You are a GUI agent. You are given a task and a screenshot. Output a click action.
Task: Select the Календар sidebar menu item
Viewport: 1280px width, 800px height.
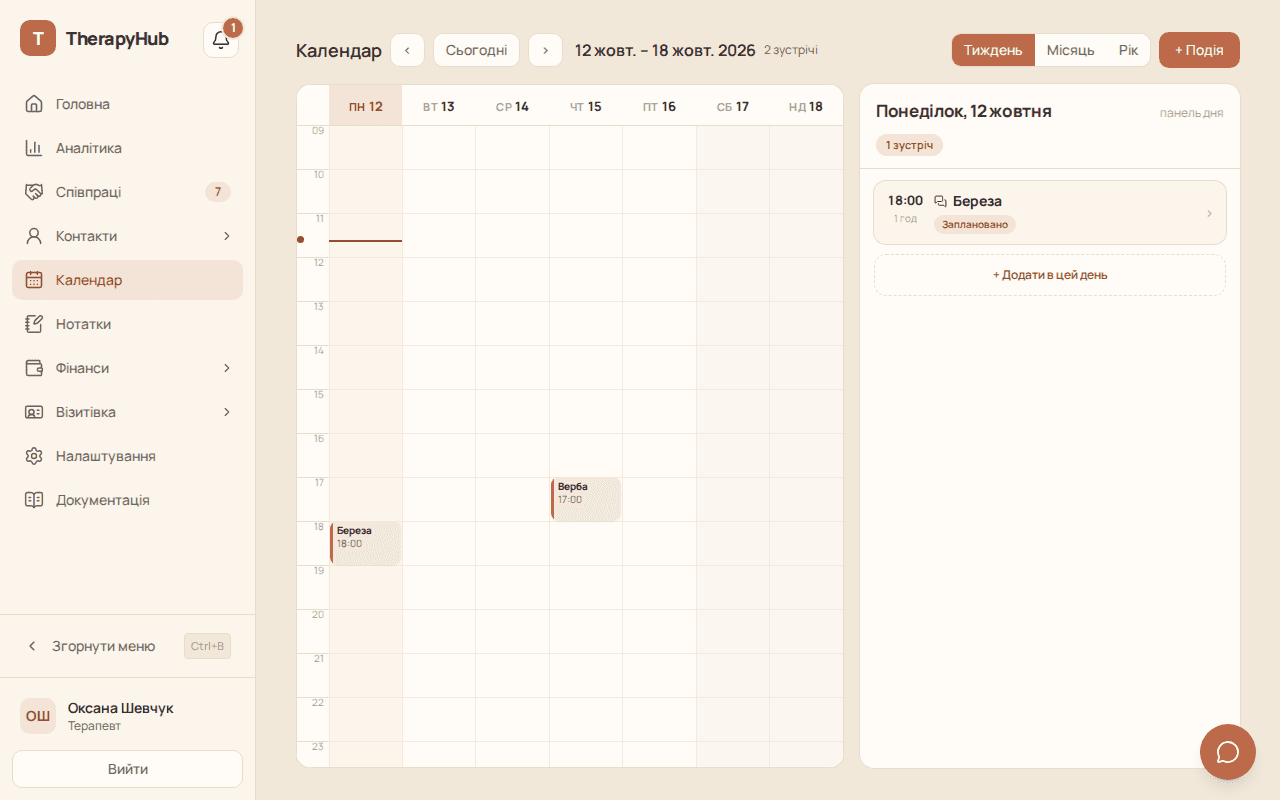(x=128, y=280)
